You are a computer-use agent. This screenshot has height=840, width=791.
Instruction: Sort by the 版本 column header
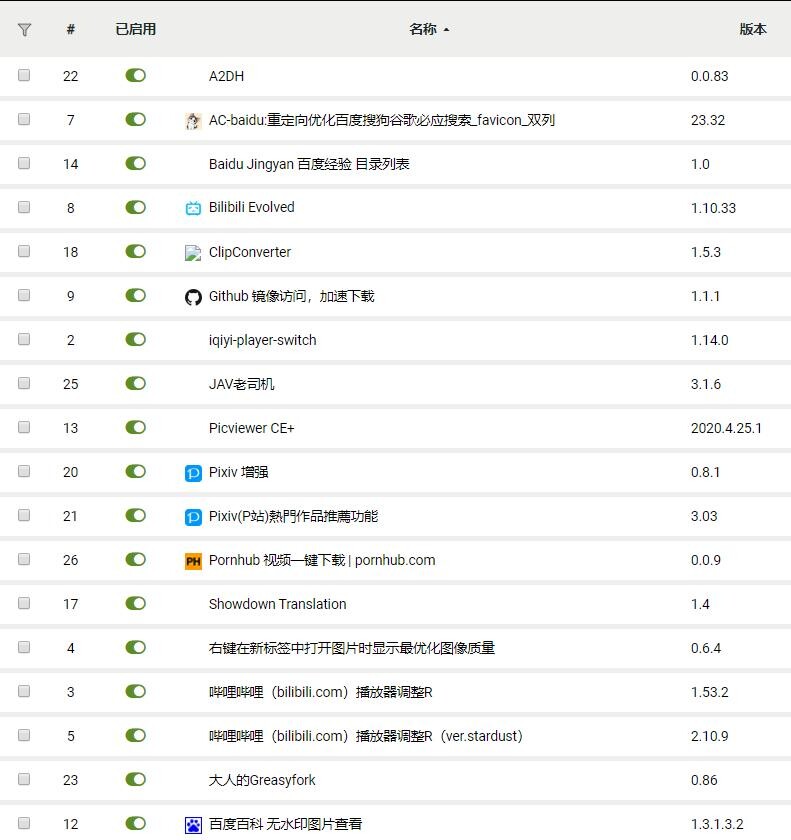(752, 29)
